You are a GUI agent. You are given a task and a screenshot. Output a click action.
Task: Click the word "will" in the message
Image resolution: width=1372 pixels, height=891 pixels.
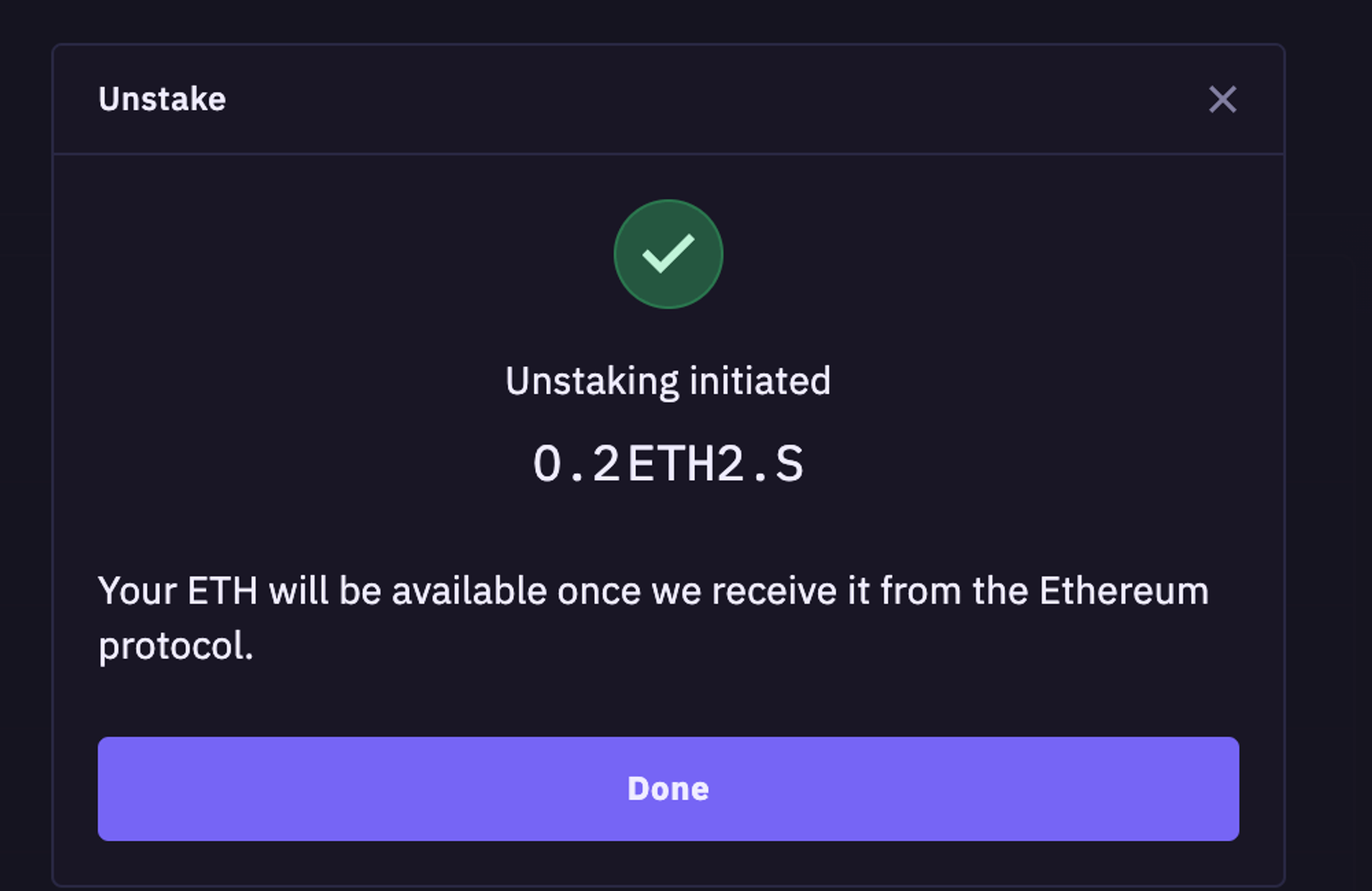coord(298,591)
